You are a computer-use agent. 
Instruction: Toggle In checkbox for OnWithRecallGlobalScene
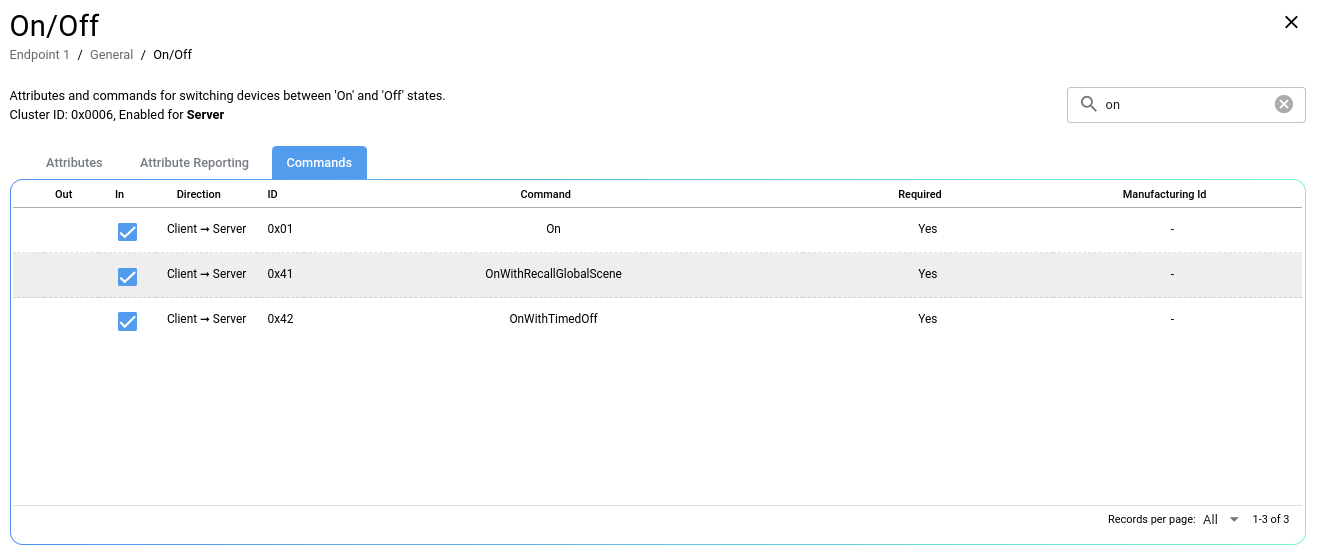click(x=127, y=276)
